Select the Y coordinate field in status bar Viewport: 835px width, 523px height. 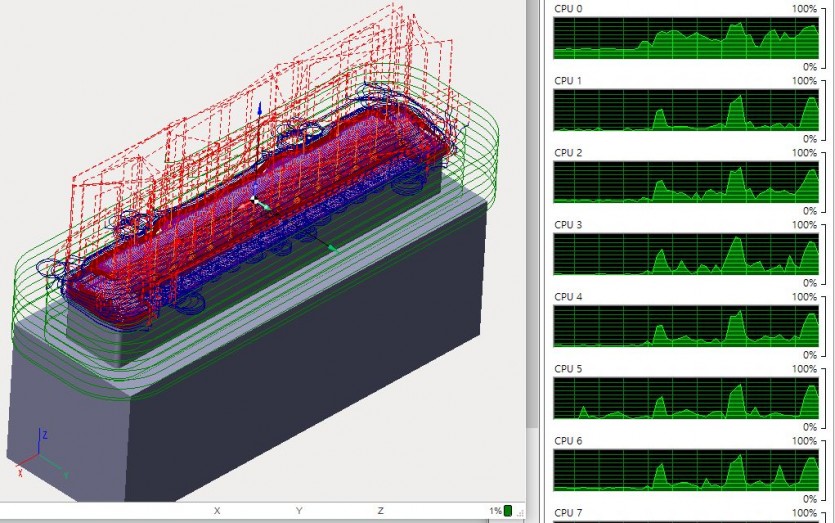(299, 511)
